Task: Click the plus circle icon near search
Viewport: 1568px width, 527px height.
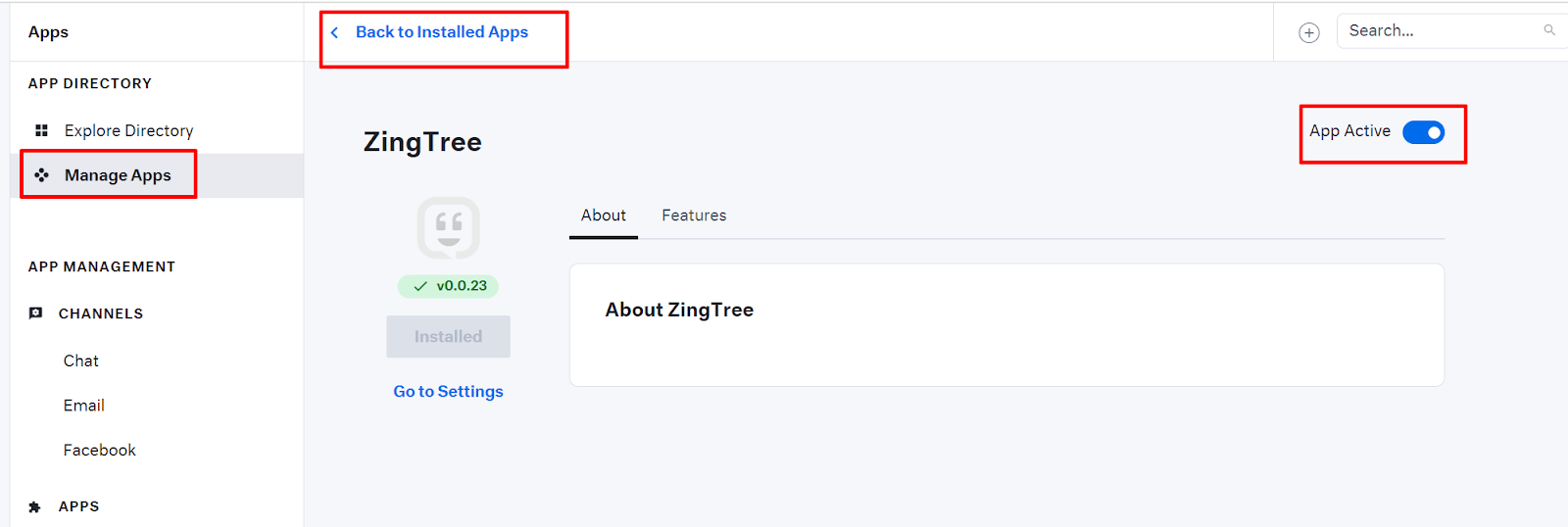Action: [x=1309, y=32]
